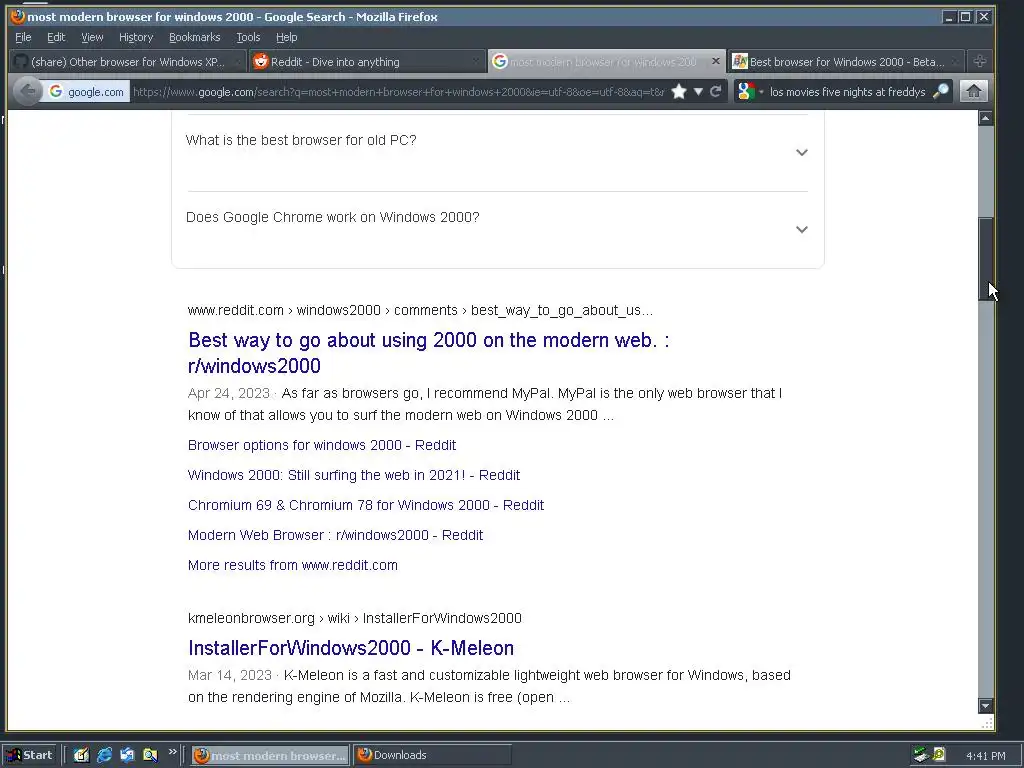
Task: Click the 4:41 PM clock
Action: coord(985,756)
